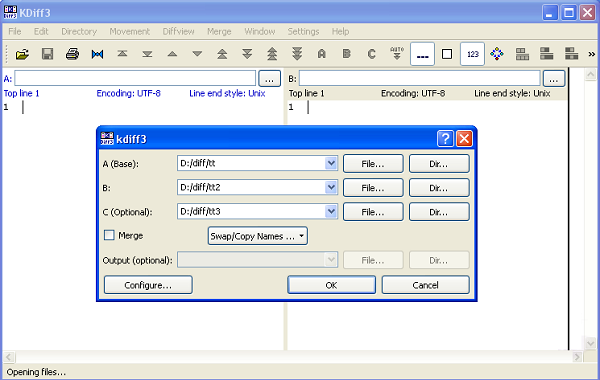Click the right arrow of horizontal scrollbar
Image resolution: width=600 pixels, height=380 pixels.
(577, 357)
